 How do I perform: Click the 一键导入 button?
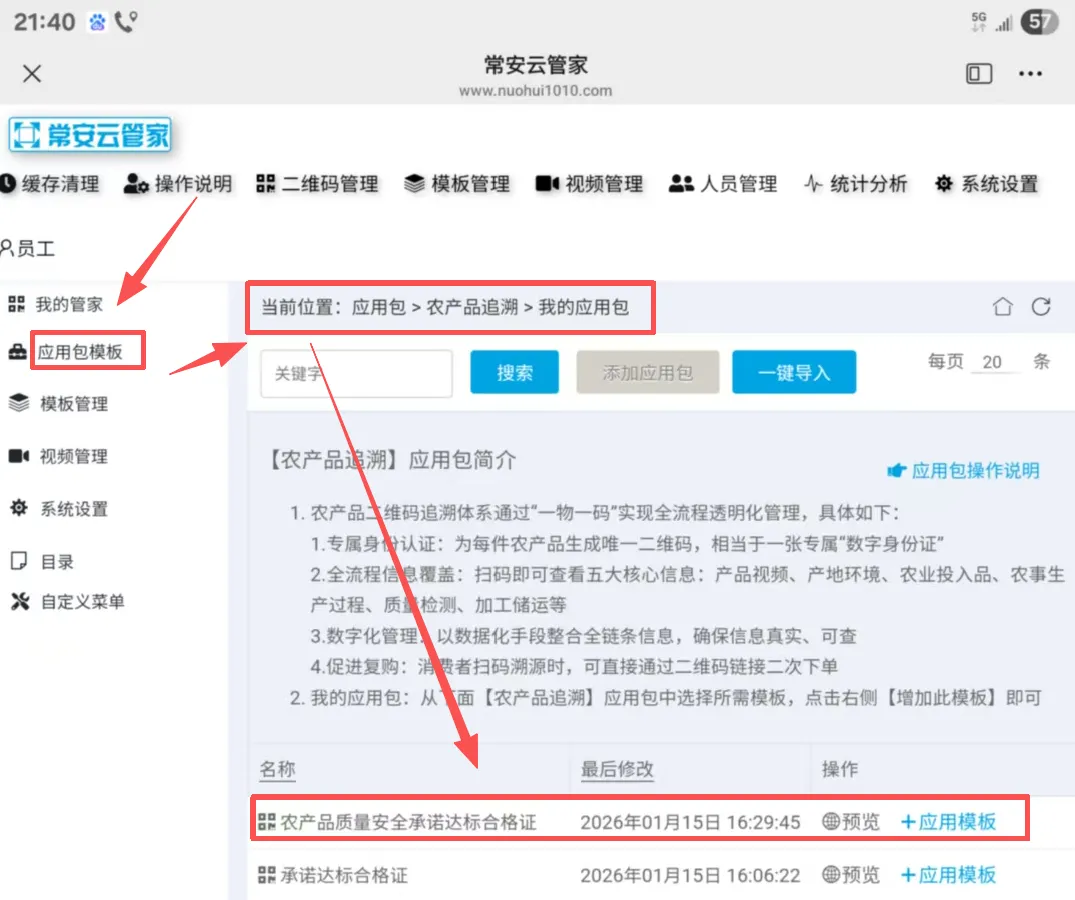[x=794, y=373]
